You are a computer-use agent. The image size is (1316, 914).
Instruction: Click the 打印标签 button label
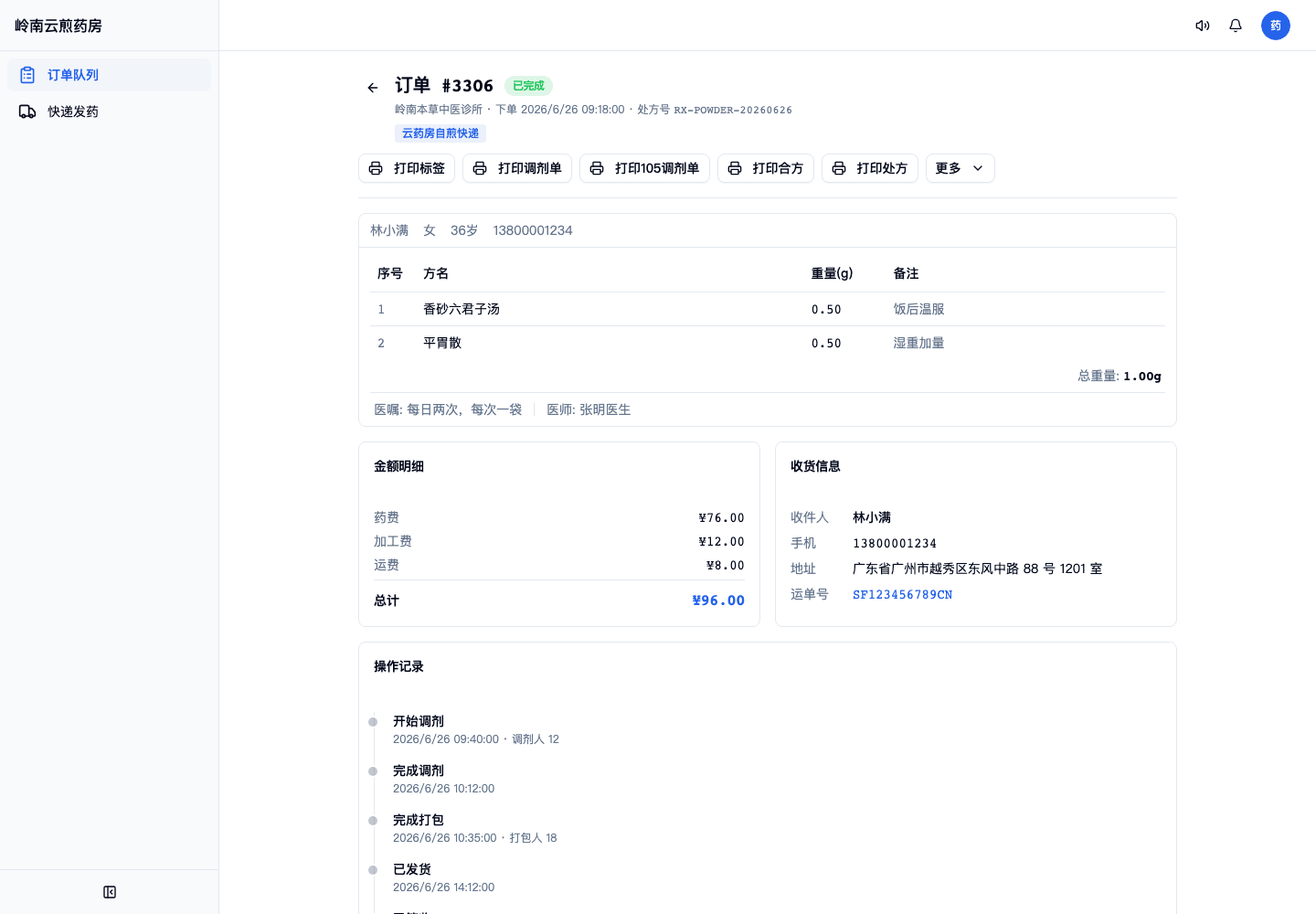pos(419,168)
